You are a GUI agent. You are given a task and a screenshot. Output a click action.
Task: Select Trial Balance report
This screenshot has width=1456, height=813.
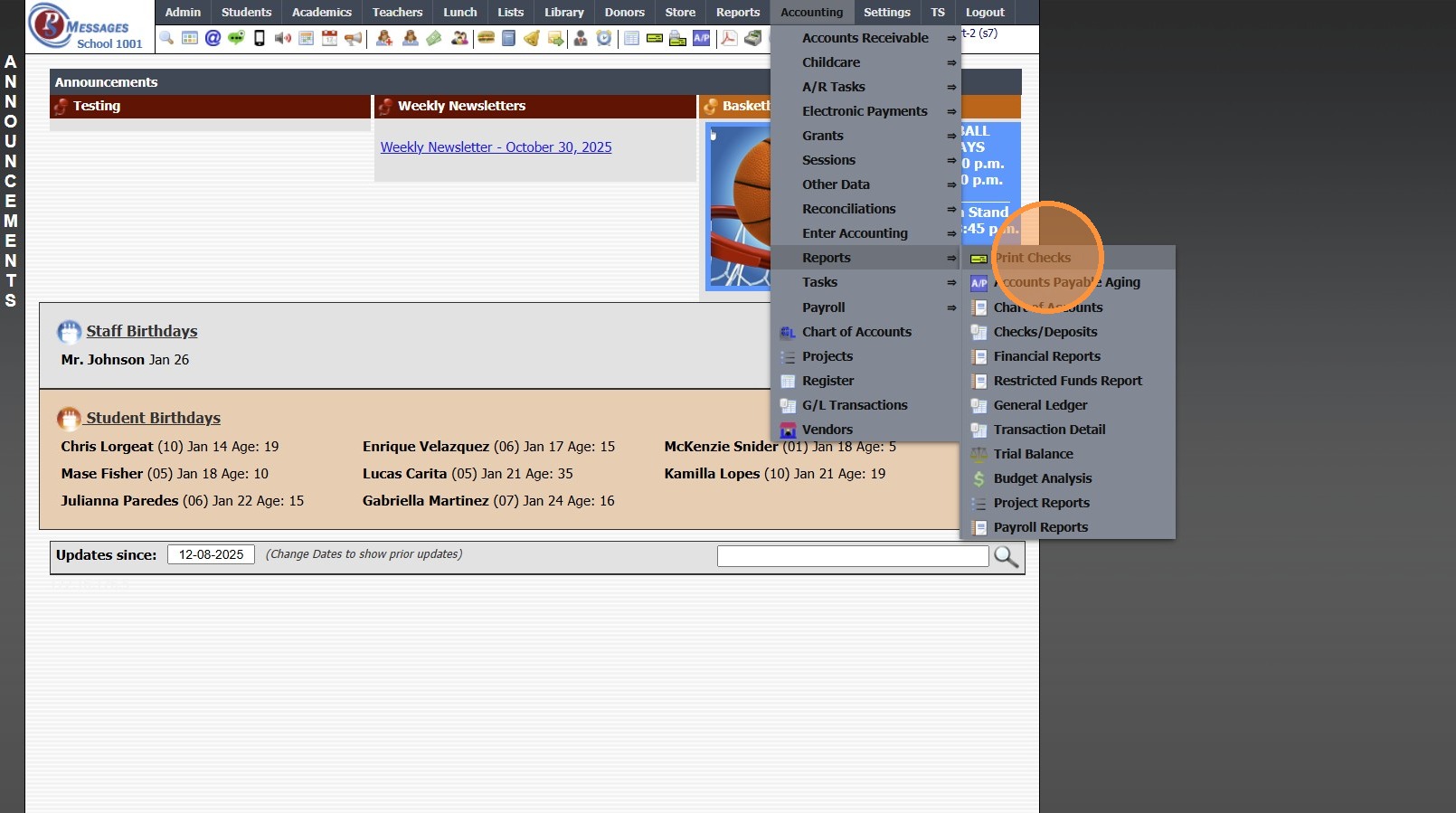[x=1067, y=454]
